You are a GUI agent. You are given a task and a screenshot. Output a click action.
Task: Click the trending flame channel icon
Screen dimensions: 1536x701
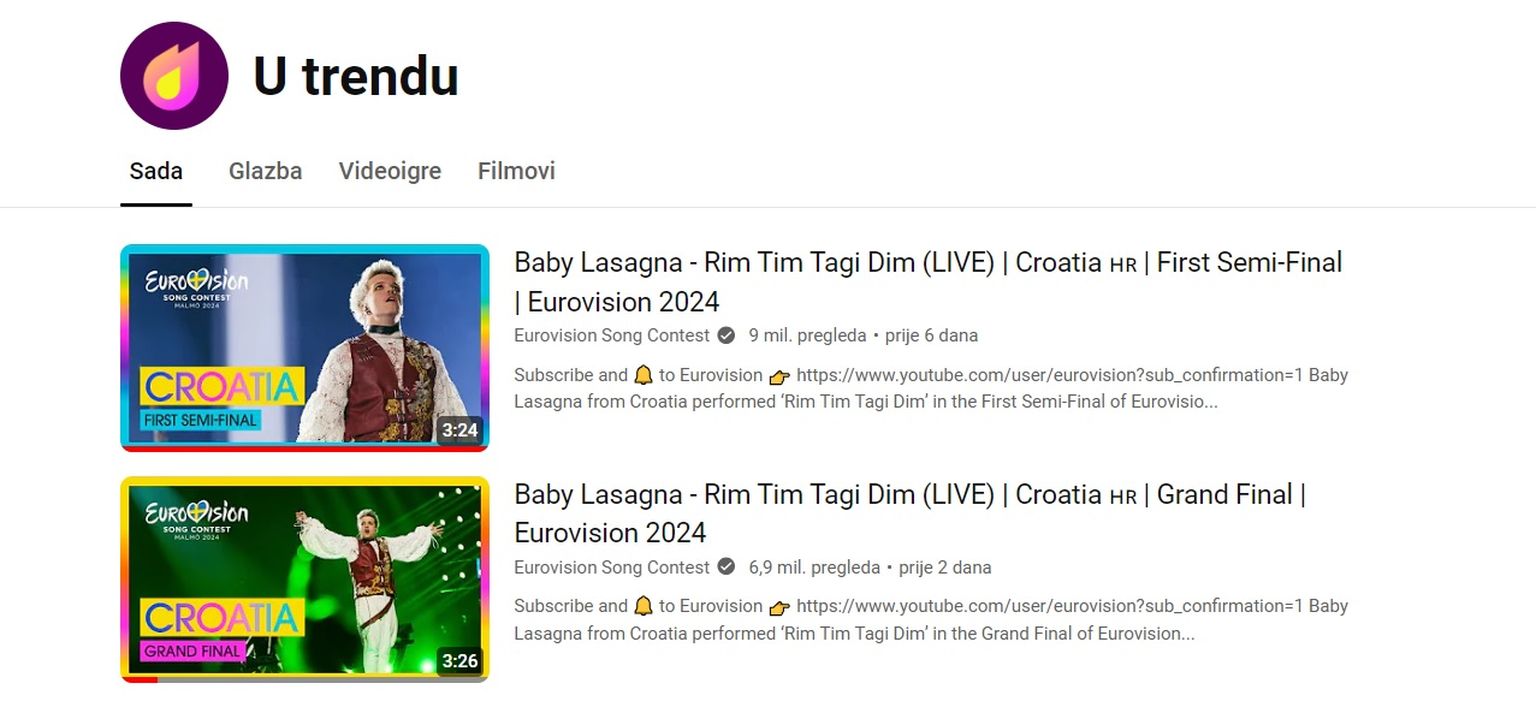(174, 76)
